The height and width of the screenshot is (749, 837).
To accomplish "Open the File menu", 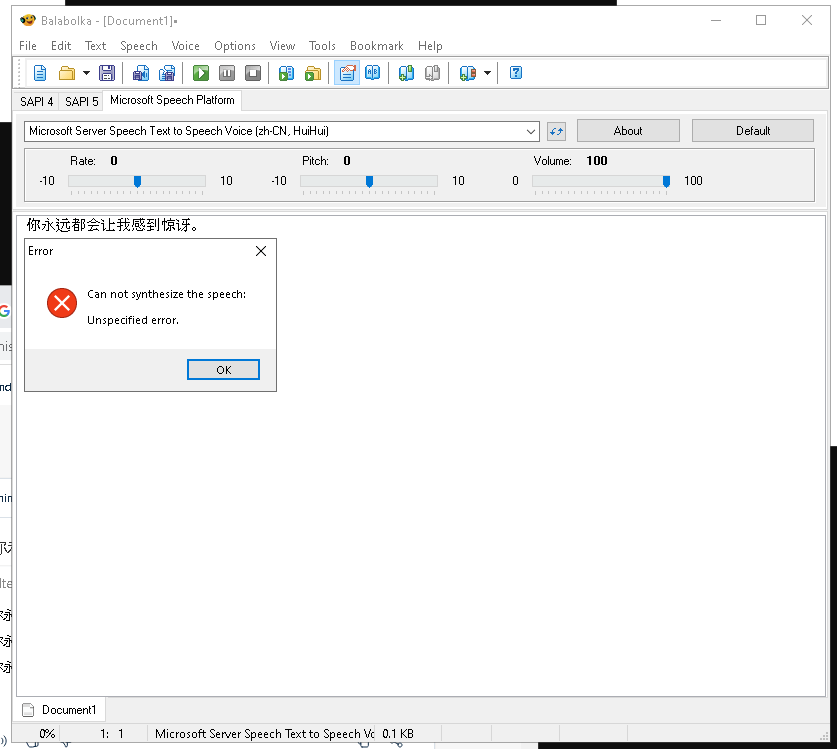I will (x=28, y=46).
